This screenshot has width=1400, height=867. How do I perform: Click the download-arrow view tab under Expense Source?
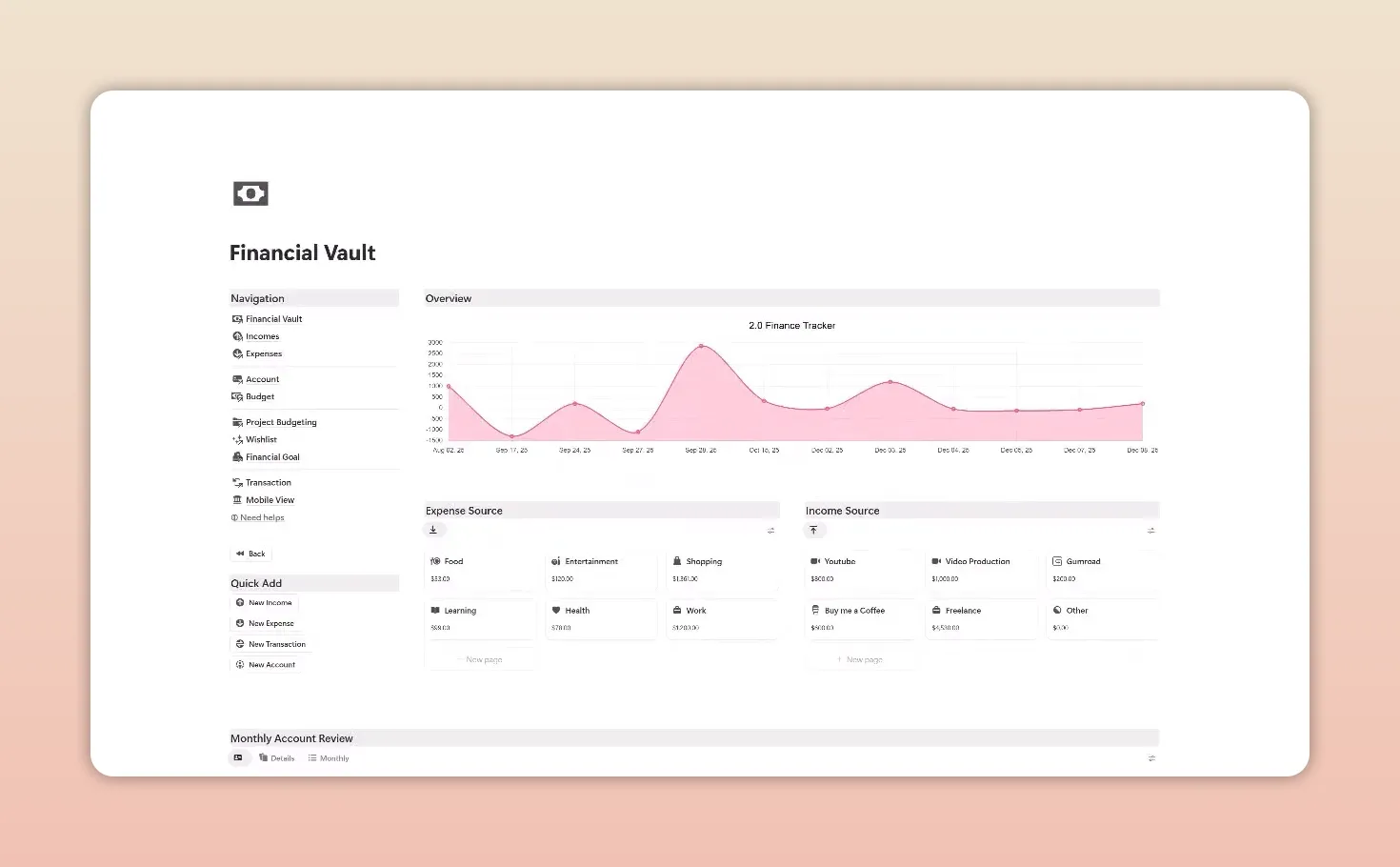click(433, 530)
